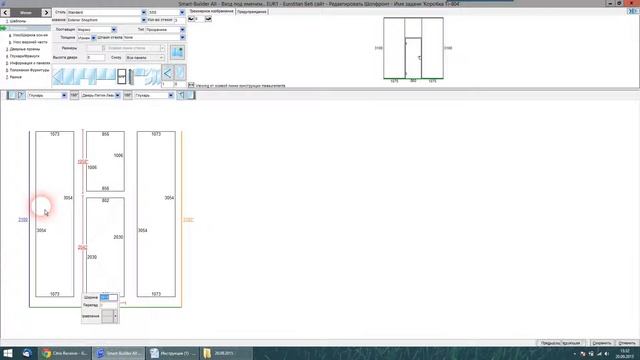Image resolution: width=640 pixels, height=360 pixels.
Task: Click the right rotate view icon under the 3D tab
Action: 208,19
